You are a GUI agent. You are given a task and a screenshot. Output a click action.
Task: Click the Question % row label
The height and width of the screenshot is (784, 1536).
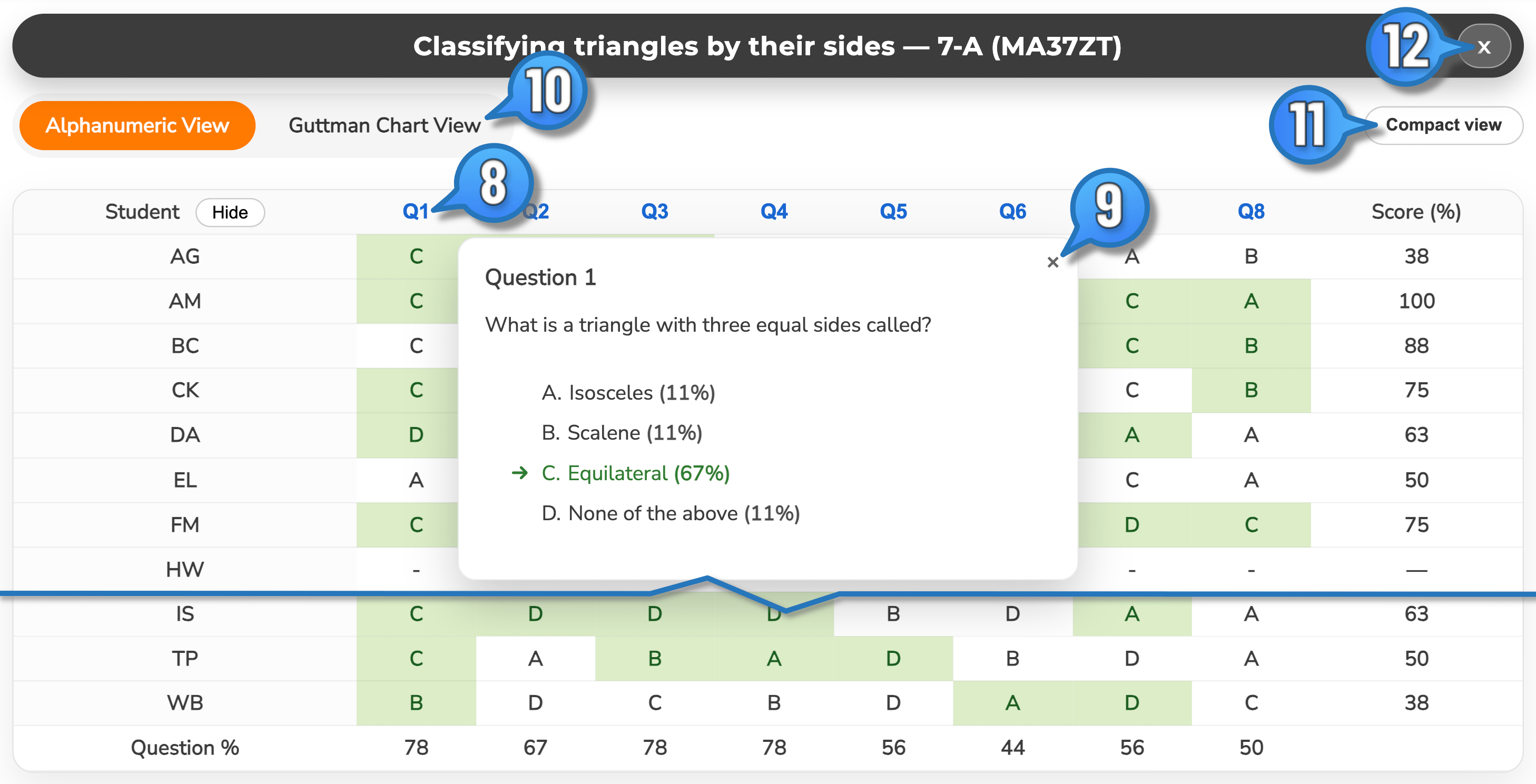pyautogui.click(x=185, y=747)
